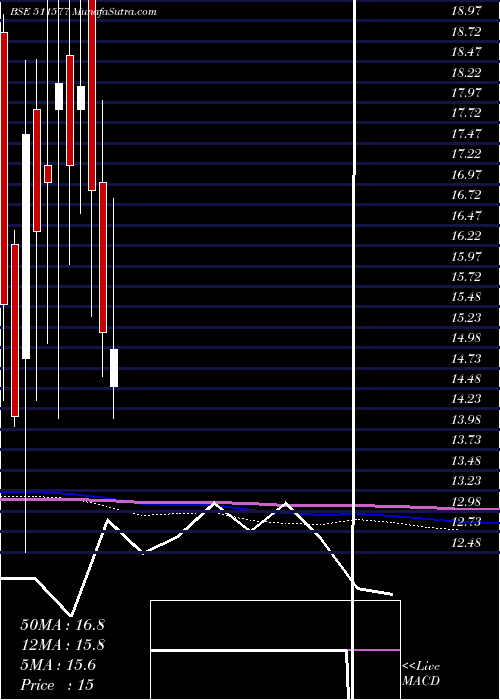The height and width of the screenshot is (700, 500).
Task: Click the 12.98 axis label
Action: pos(466,502)
